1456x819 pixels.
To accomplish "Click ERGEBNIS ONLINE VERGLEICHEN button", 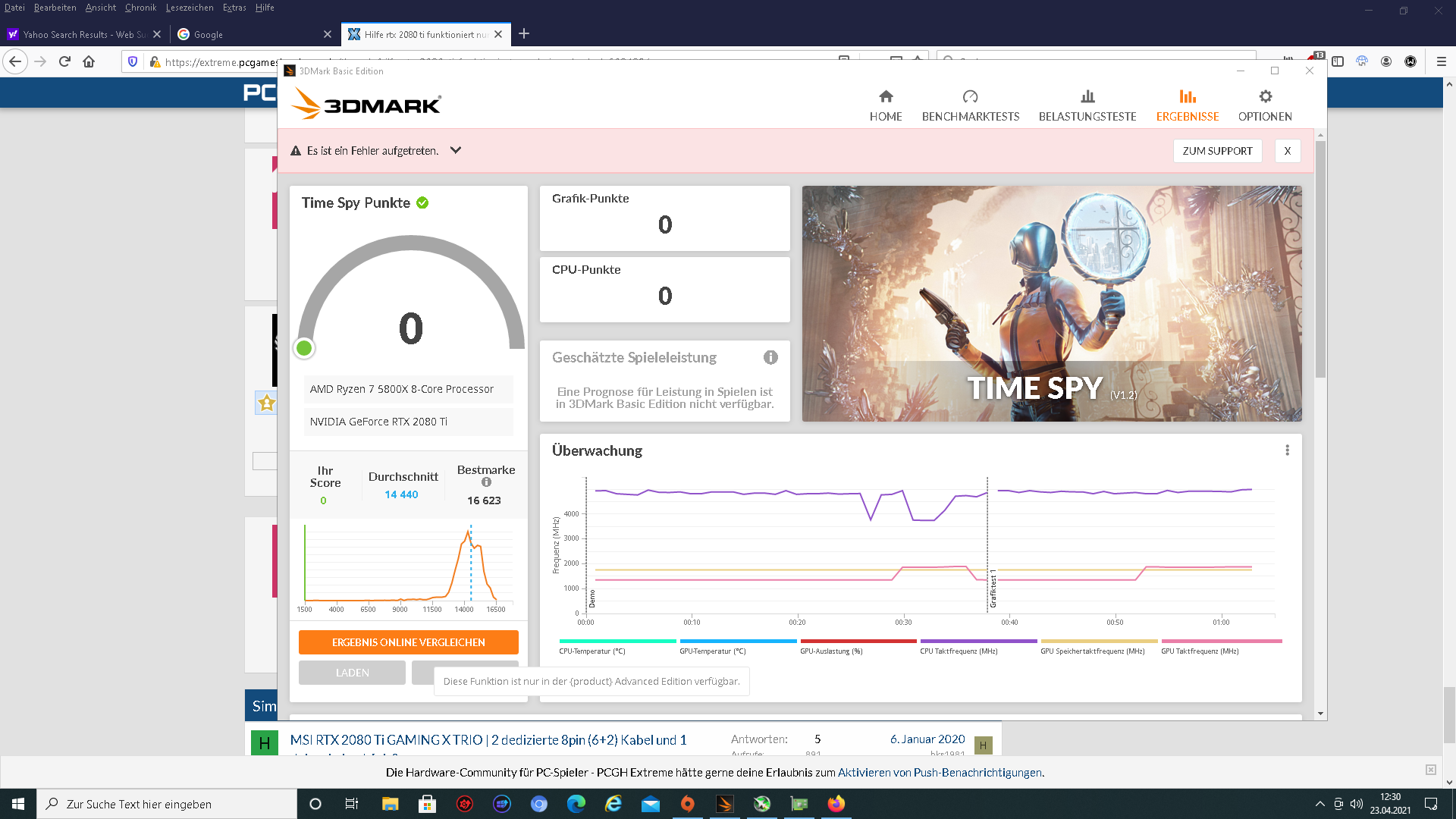I will (x=408, y=642).
